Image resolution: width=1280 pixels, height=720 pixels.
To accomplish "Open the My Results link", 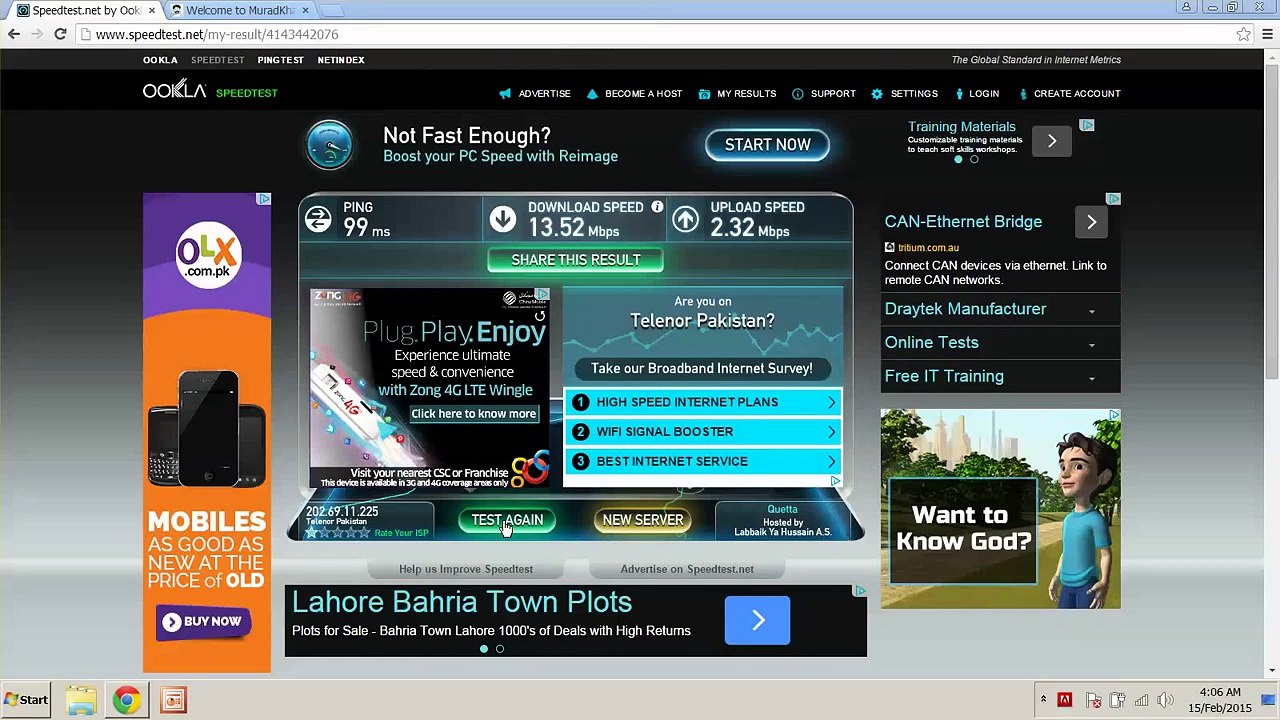I will pos(746,94).
